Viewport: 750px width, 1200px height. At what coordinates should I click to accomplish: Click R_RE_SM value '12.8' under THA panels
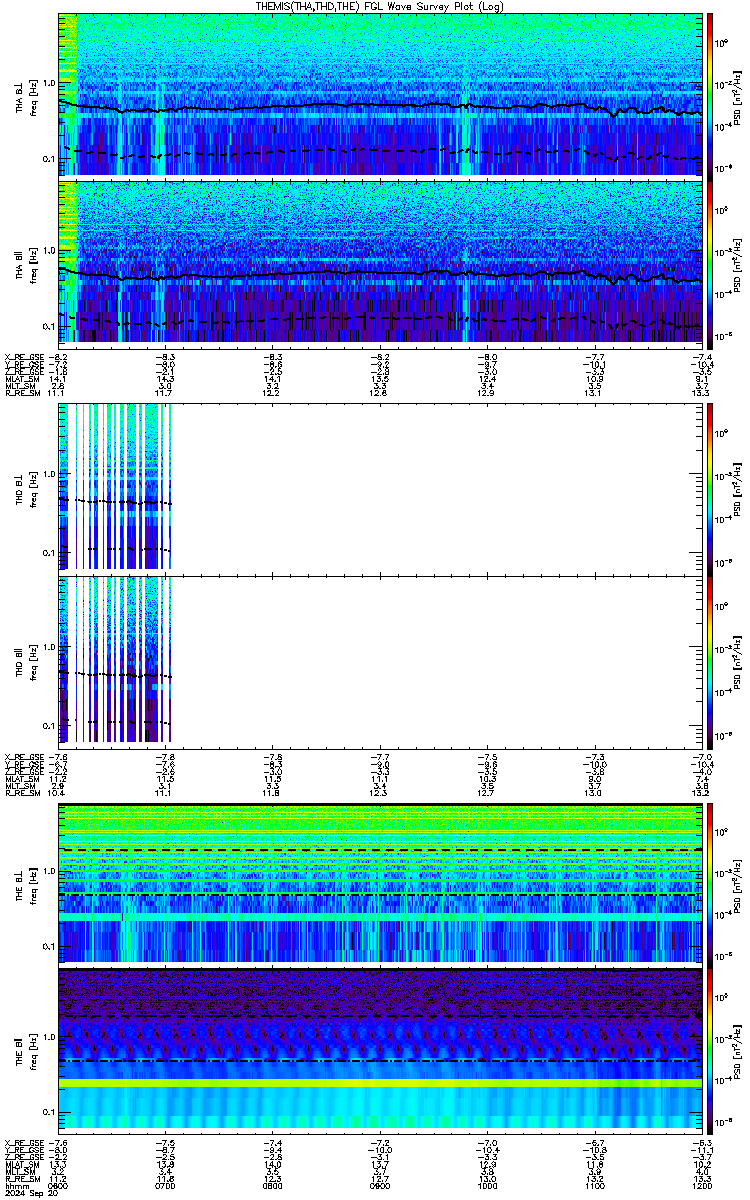click(x=381, y=392)
